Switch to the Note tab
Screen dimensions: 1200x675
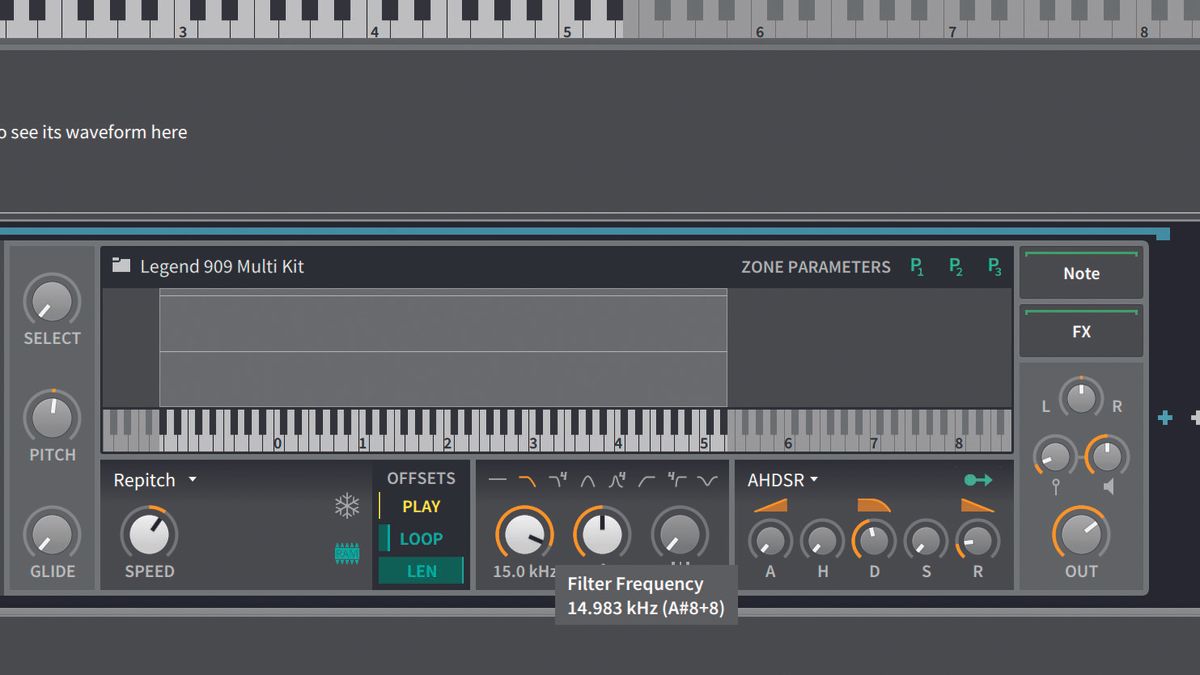pos(1080,273)
